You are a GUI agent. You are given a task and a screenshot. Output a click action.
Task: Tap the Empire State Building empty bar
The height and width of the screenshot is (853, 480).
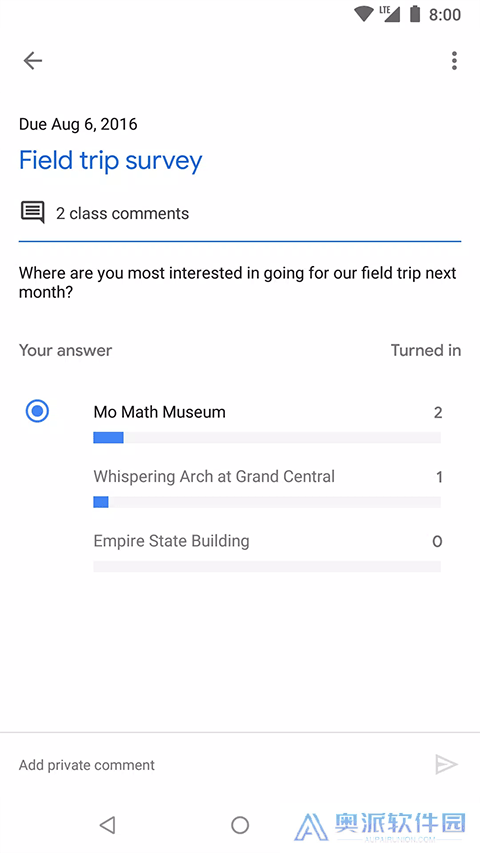pyautogui.click(x=267, y=566)
